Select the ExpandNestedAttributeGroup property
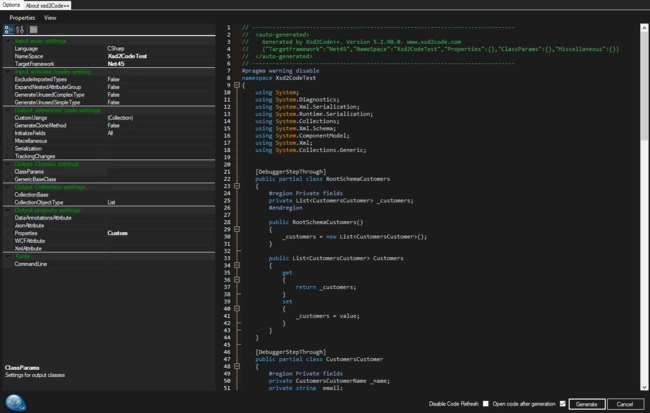 [48, 87]
